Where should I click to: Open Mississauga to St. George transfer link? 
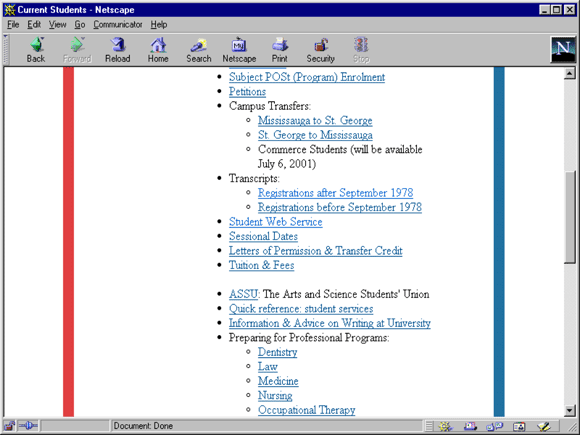tap(315, 121)
